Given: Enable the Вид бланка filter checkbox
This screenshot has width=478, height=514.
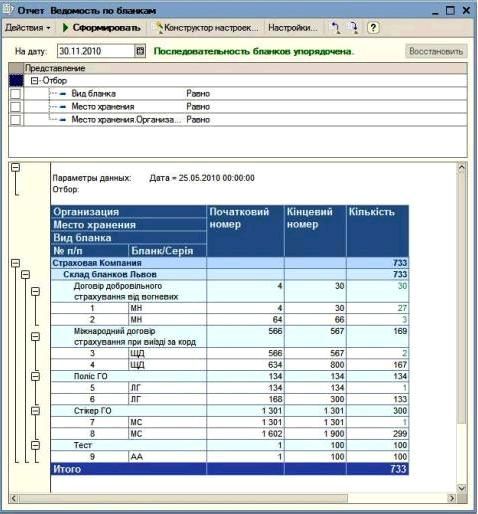Looking at the screenshot, I should [x=16, y=94].
